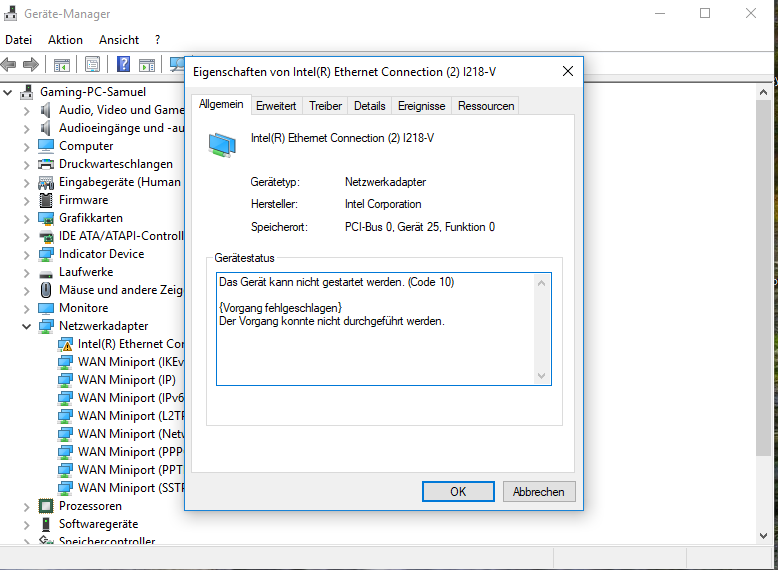Select the Allgemein tab
The image size is (778, 570).
[x=221, y=104]
